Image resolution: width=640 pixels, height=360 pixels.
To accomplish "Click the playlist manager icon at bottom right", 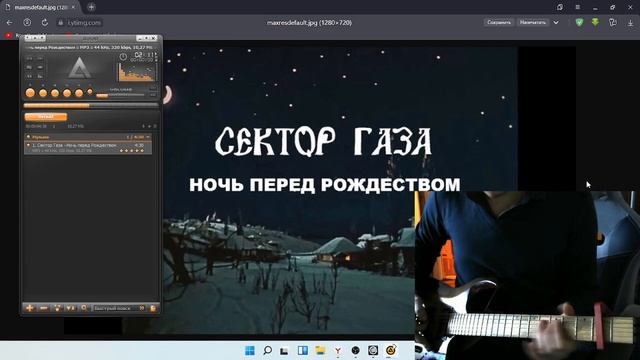I will (153, 308).
